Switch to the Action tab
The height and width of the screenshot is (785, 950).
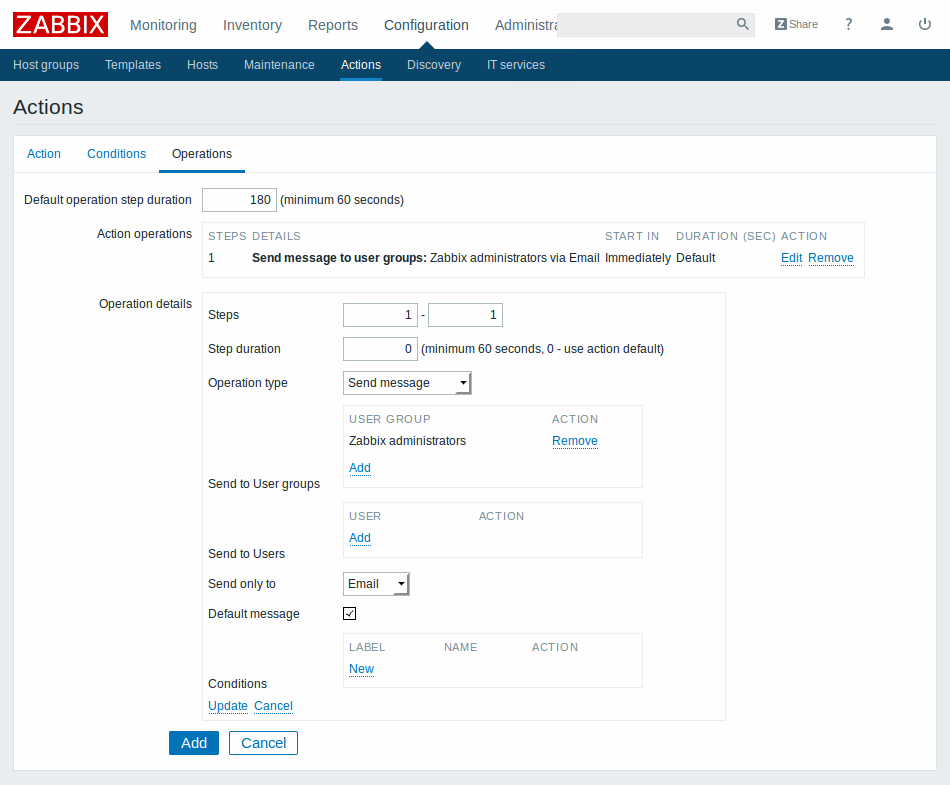(x=44, y=154)
